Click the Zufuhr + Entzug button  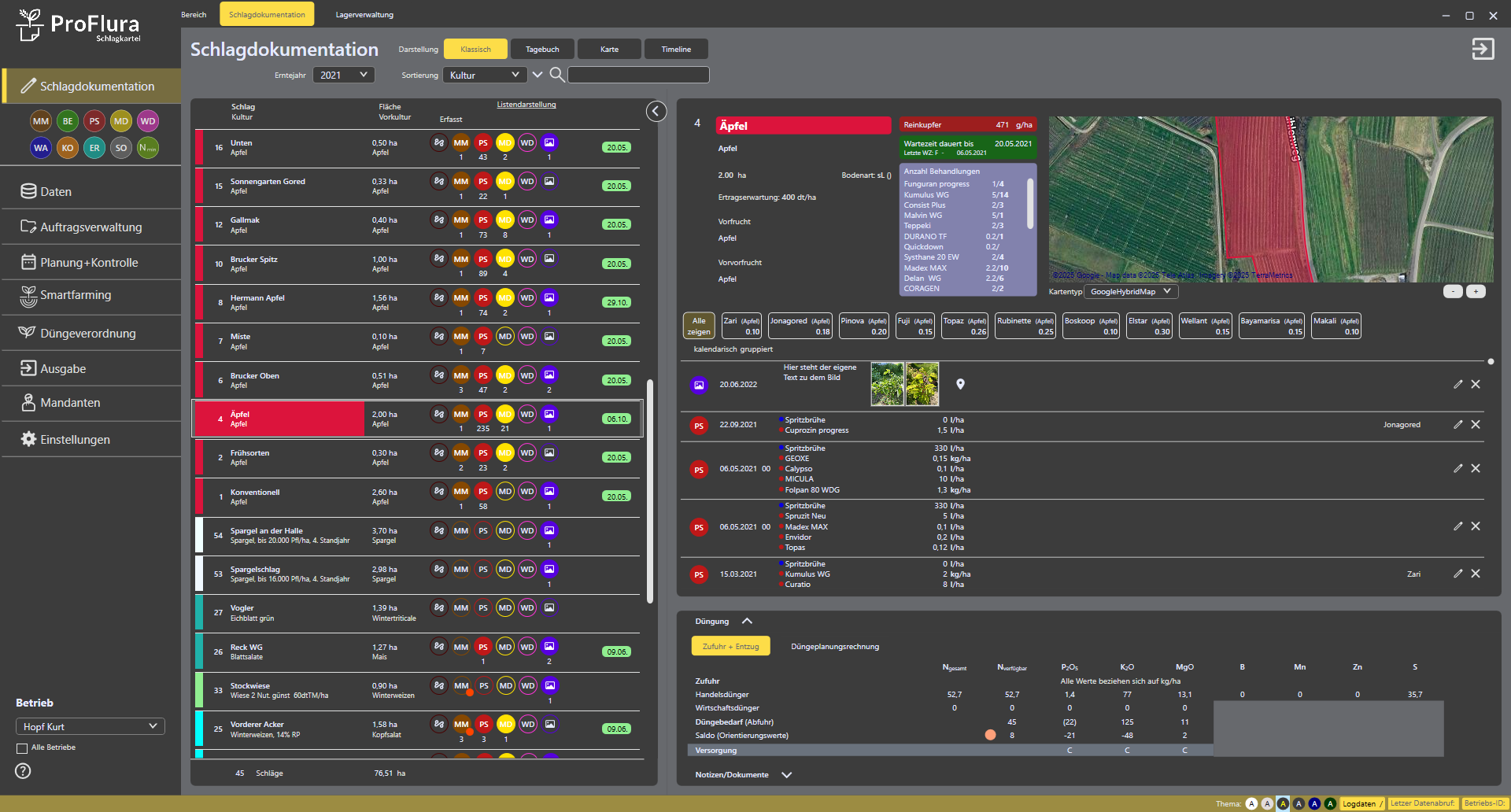(x=730, y=646)
